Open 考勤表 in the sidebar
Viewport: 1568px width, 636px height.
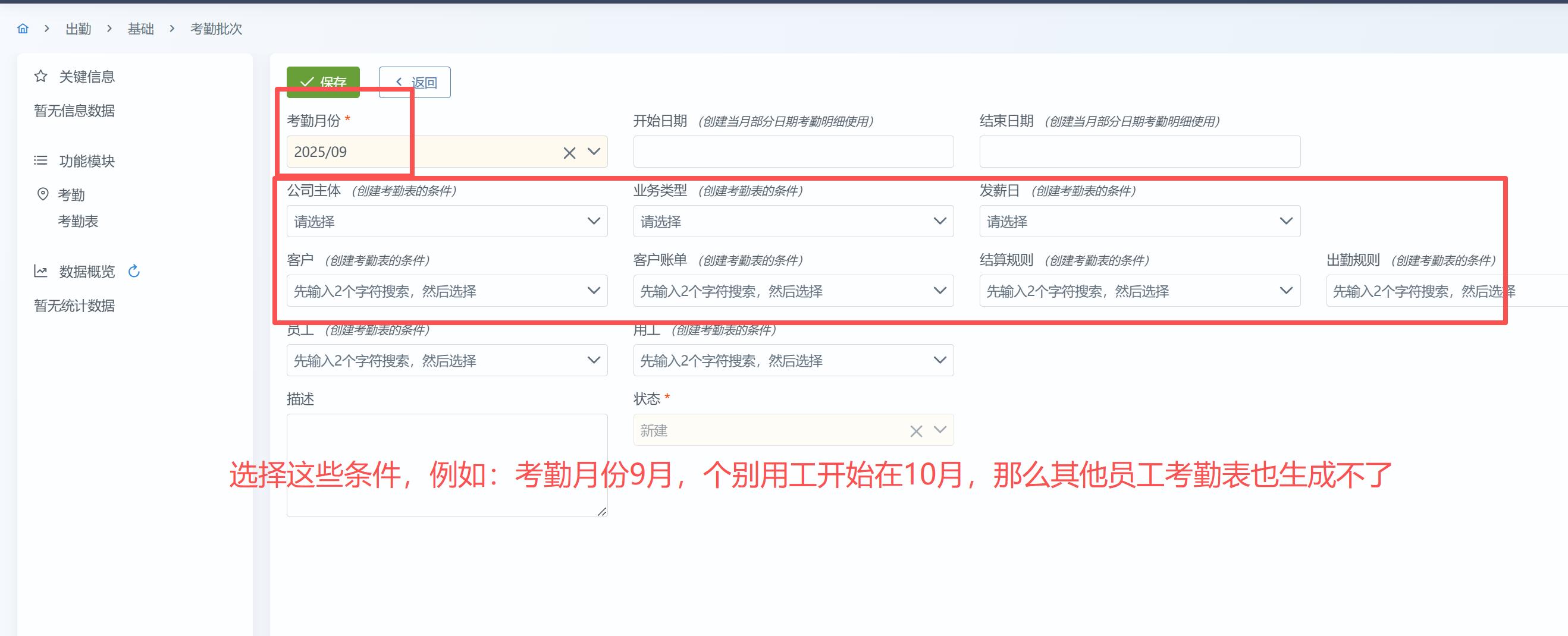[x=78, y=221]
